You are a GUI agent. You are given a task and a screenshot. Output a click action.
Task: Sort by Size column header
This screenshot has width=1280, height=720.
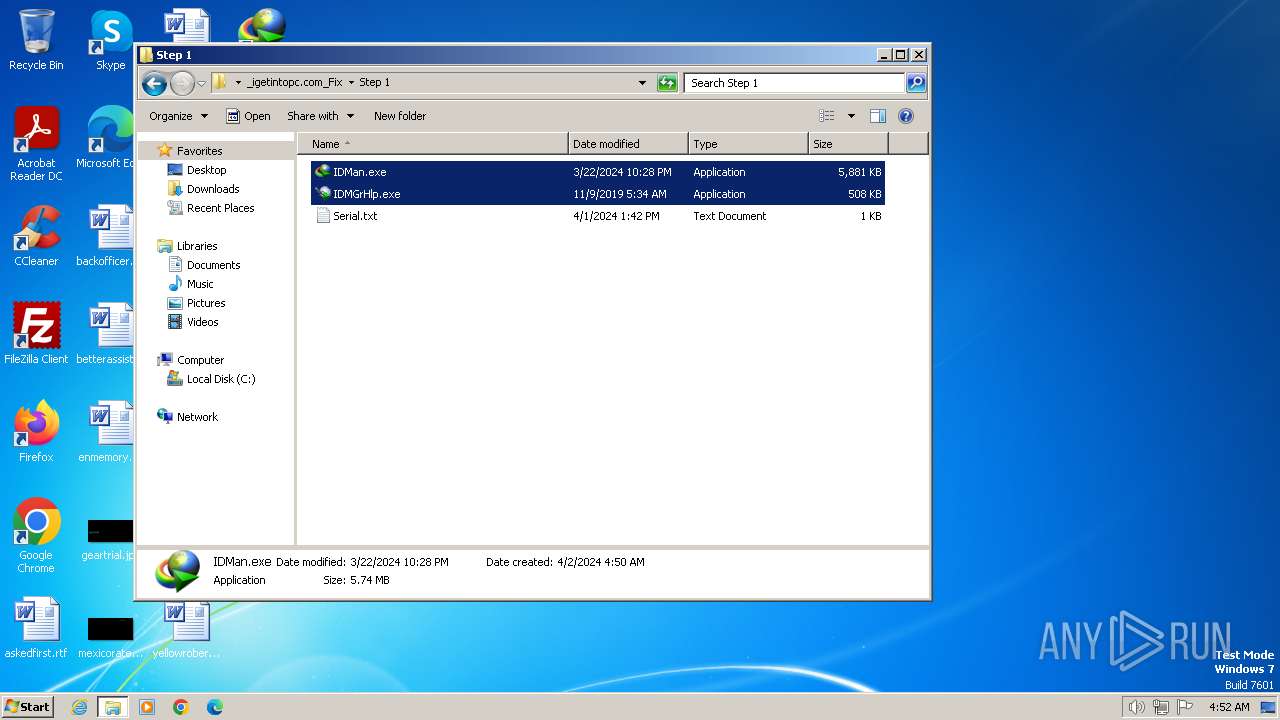click(x=848, y=144)
